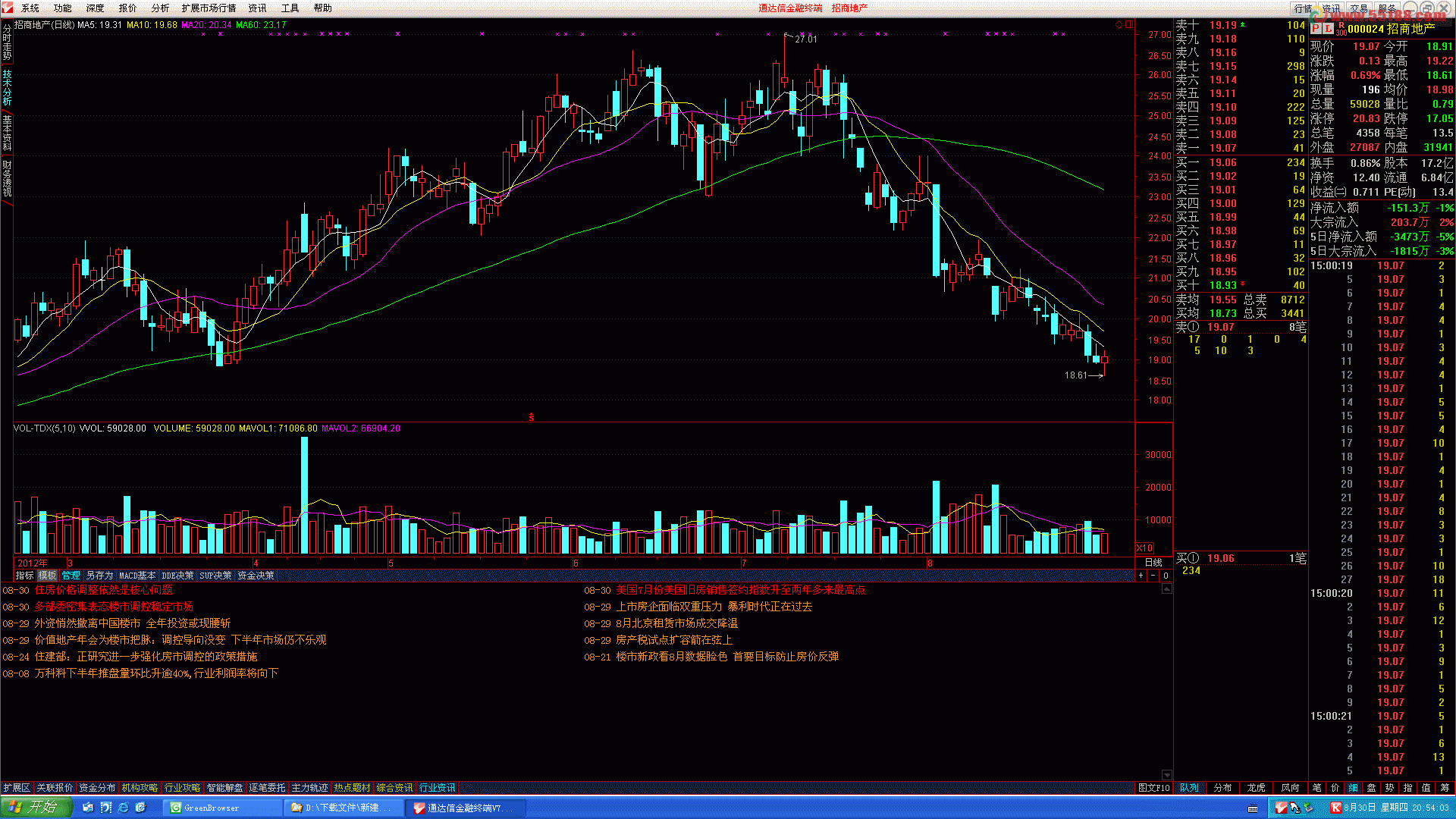Apply the MACD基本 template
This screenshot has width=1456, height=819.
137,576
